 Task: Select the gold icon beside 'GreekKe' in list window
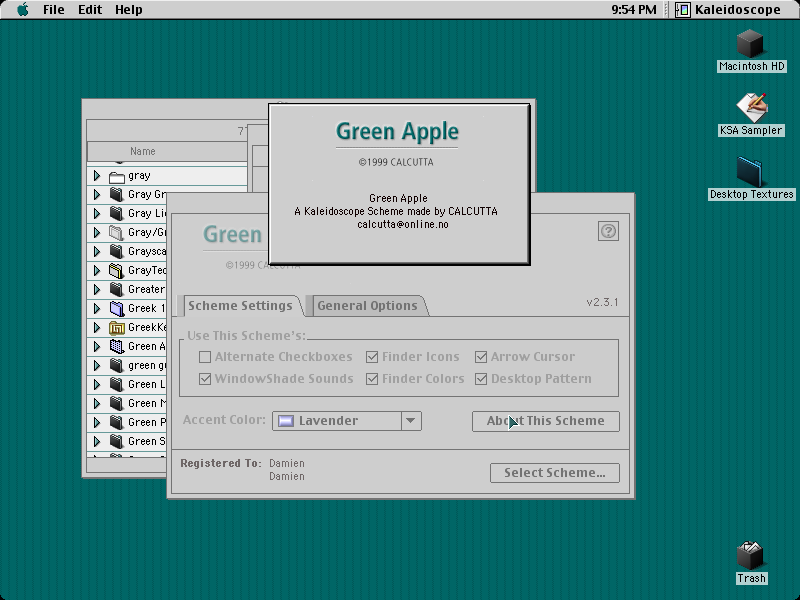click(x=117, y=328)
